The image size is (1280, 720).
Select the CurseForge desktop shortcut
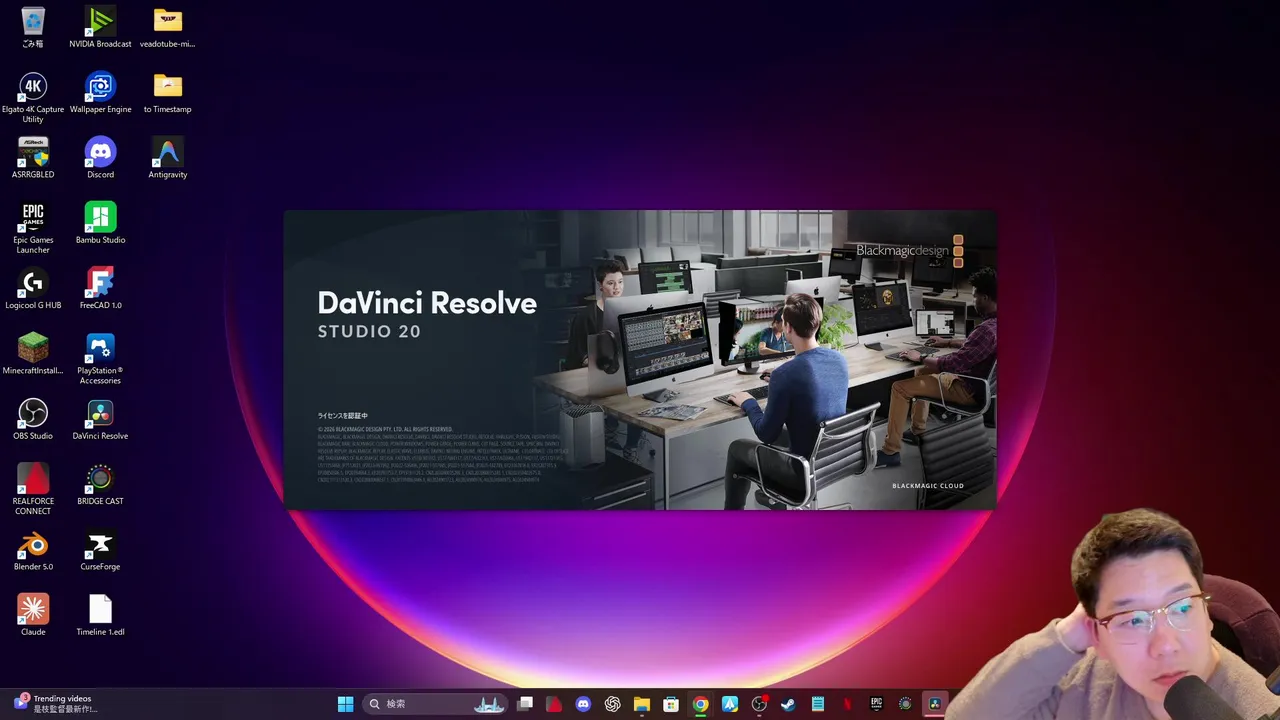point(100,549)
